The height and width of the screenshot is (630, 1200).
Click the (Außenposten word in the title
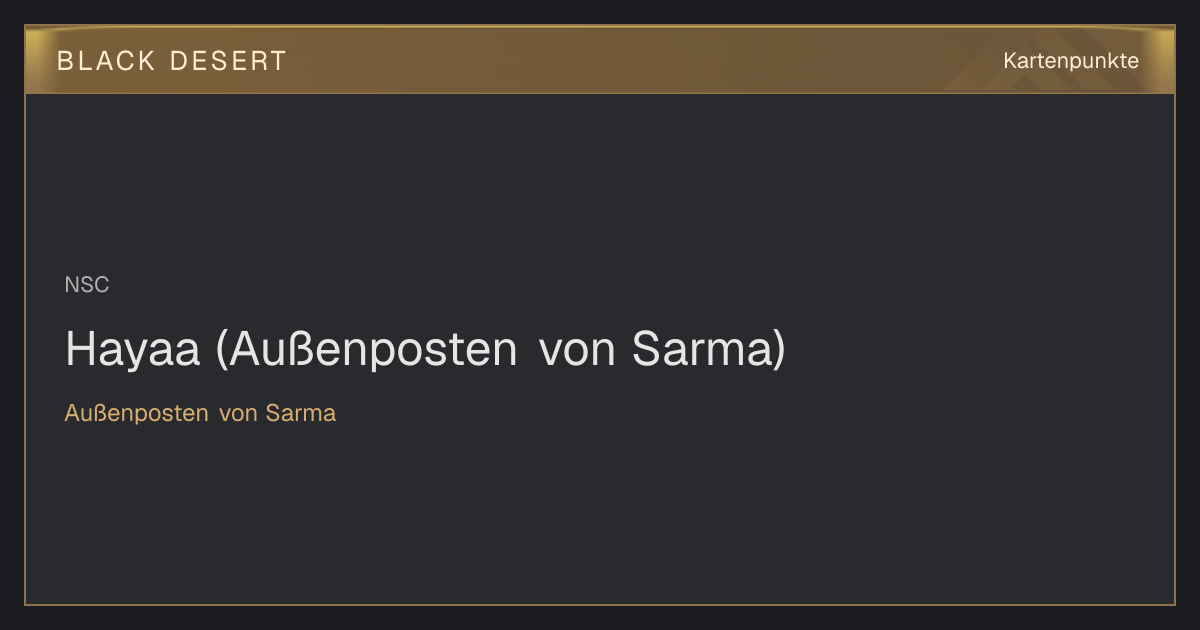(x=366, y=351)
